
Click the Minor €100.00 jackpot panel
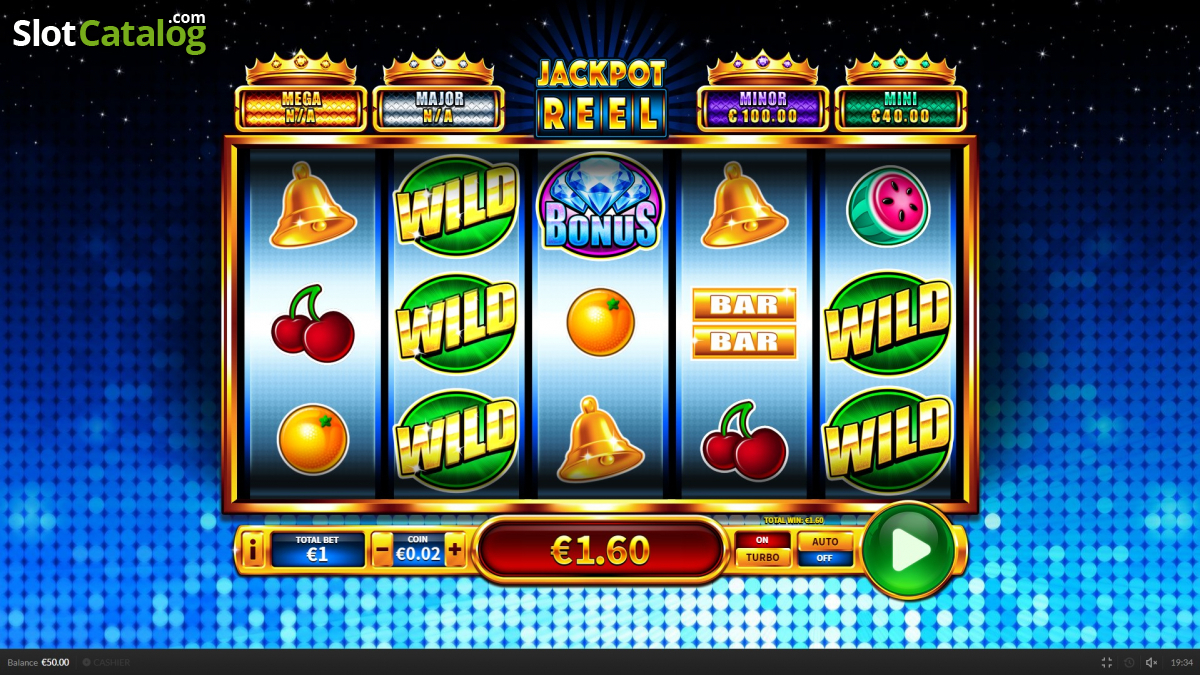tap(763, 108)
